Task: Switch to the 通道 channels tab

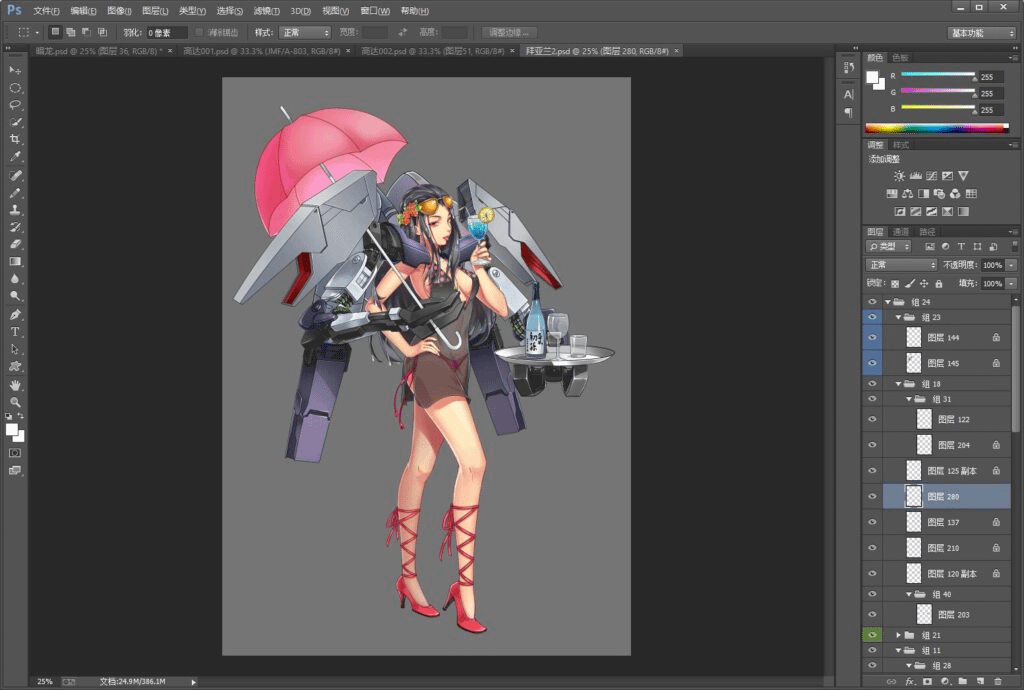Action: 901,232
